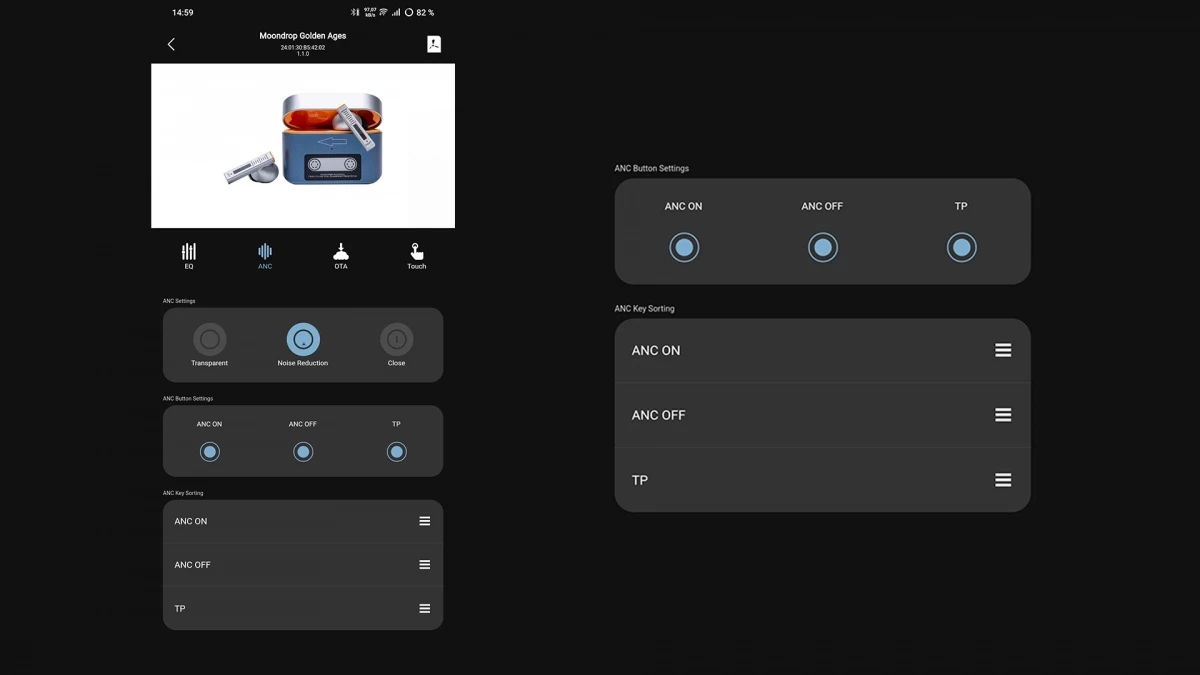Grab TP reorder handle in phone app
Viewport: 1200px width, 675px height.
click(425, 609)
